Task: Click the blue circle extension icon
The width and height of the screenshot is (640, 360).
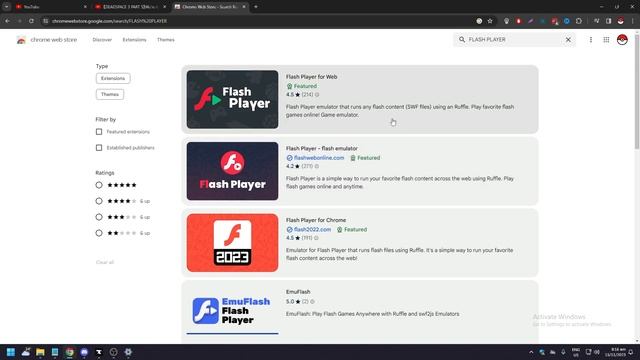Action: click(x=567, y=21)
